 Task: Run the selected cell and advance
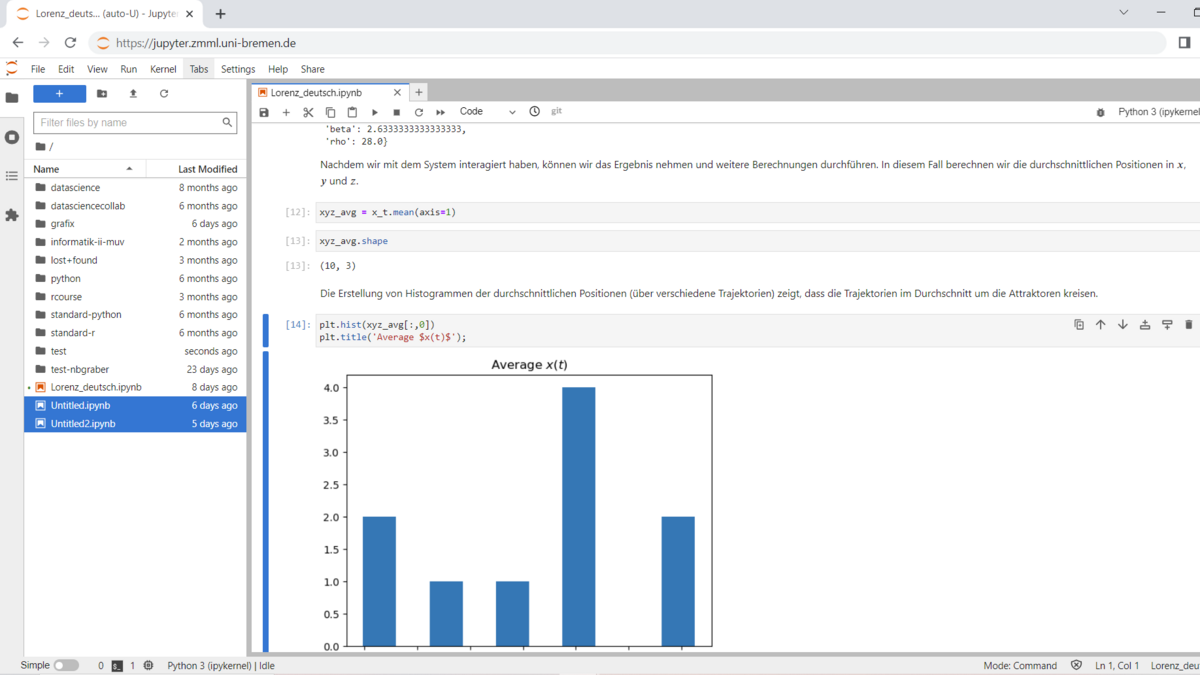375,112
